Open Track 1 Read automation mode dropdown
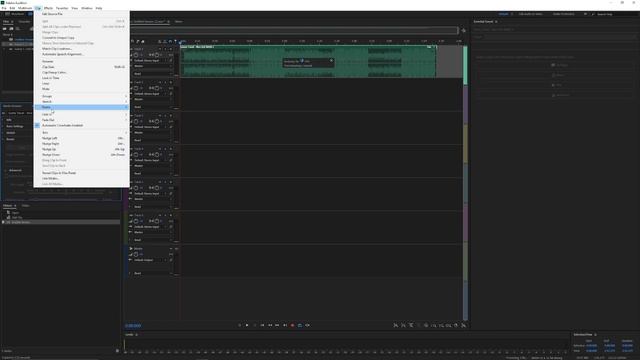Viewport: 640px width, 360px height. point(153,74)
